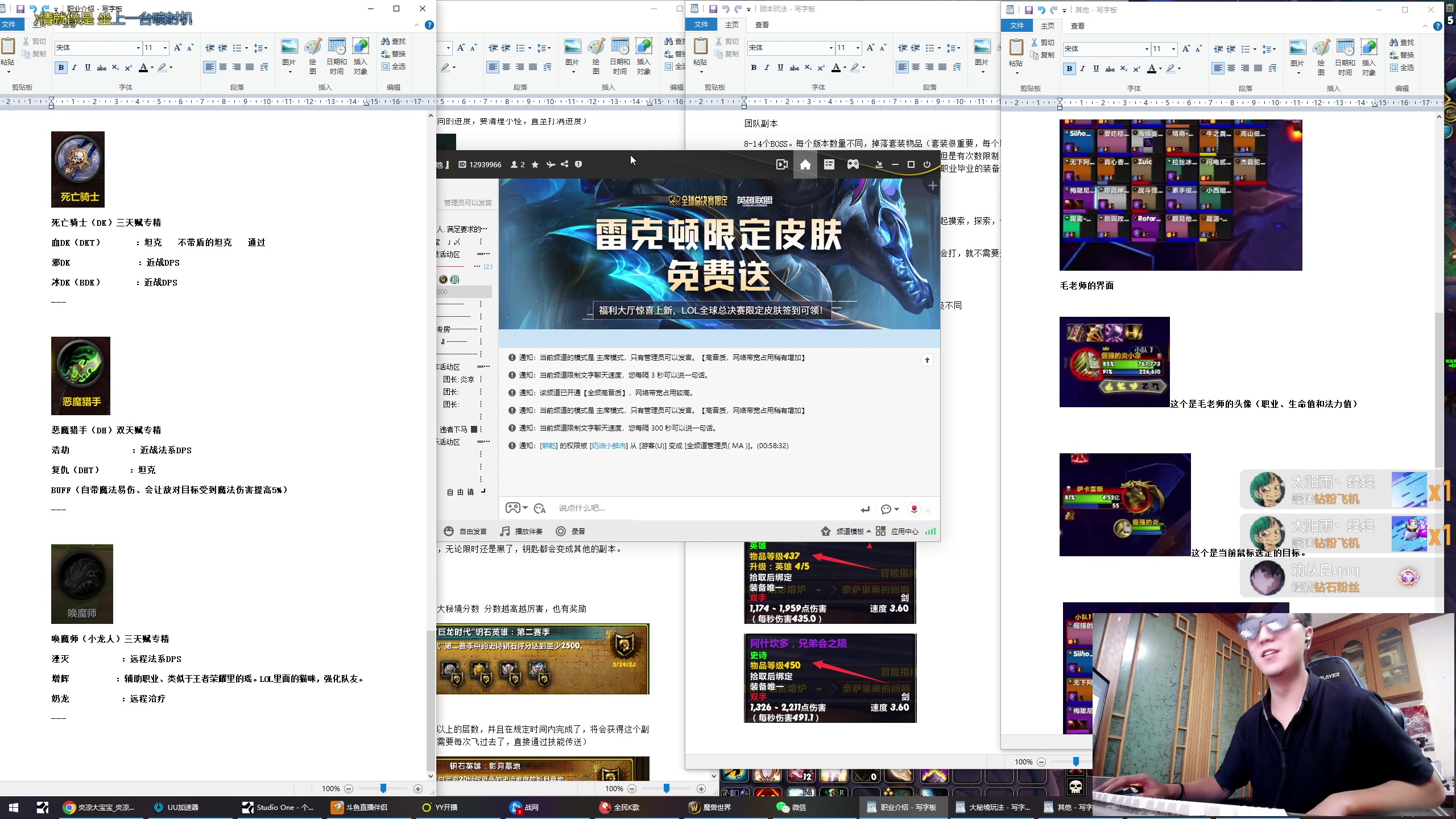Click font color swatch in 职业介绍 window

(143, 68)
